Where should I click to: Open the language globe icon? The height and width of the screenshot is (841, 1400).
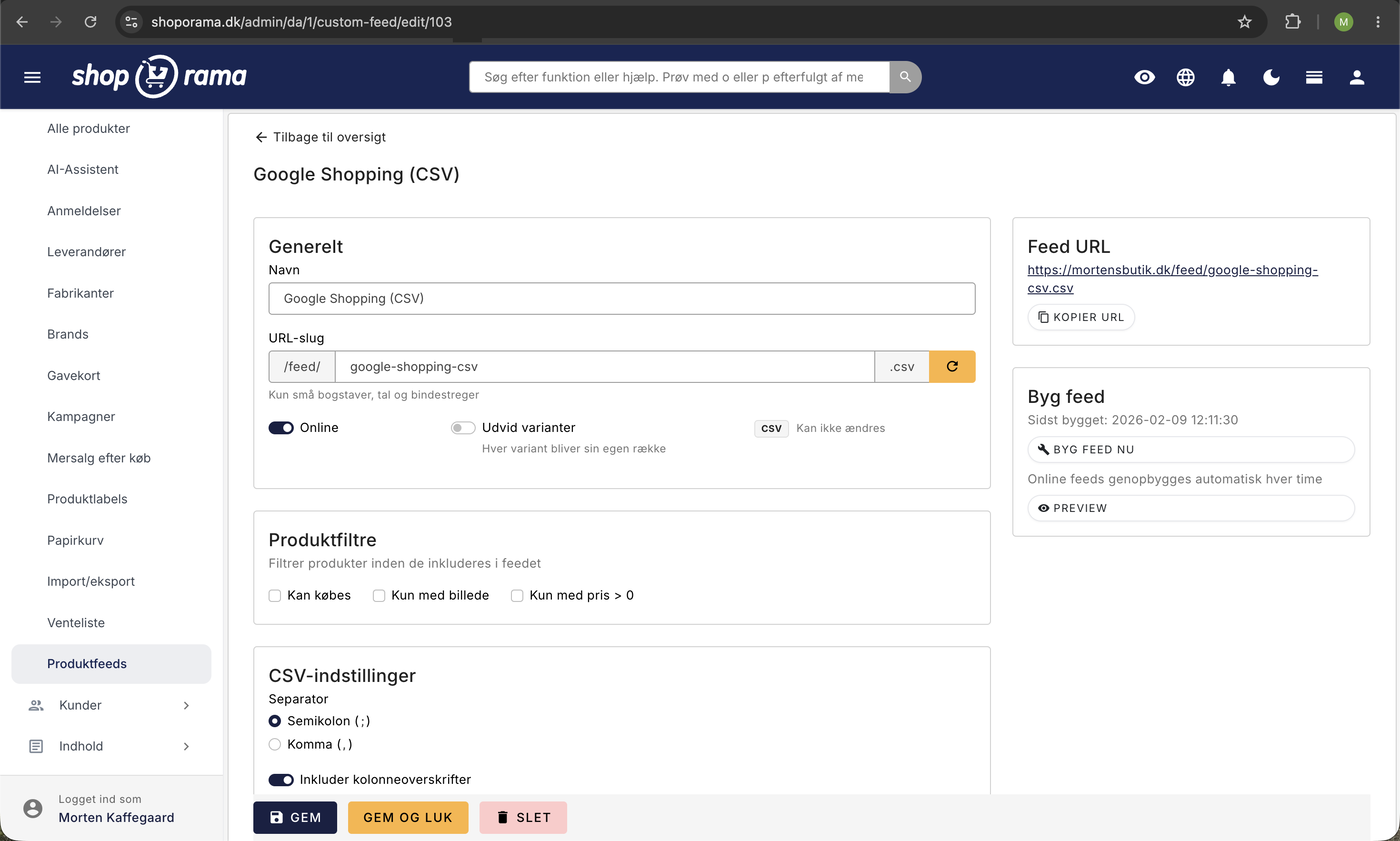(1186, 77)
